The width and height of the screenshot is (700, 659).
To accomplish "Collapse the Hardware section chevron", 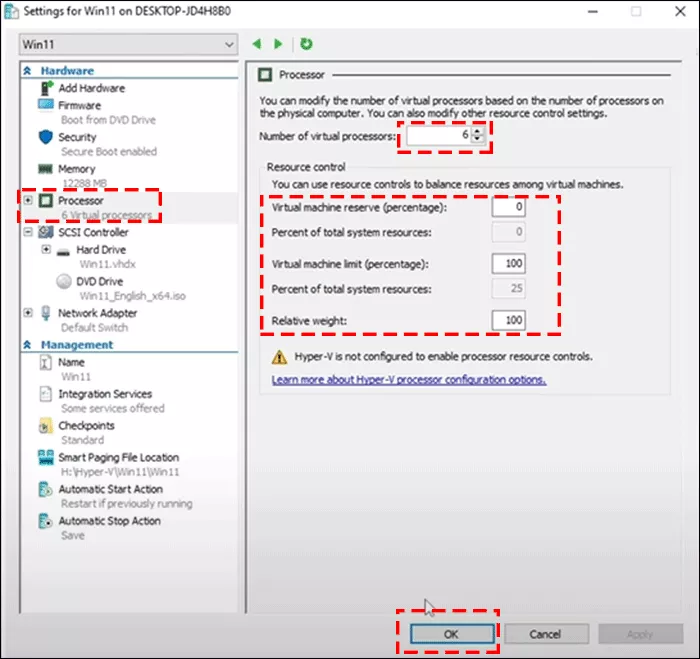I will 28,71.
